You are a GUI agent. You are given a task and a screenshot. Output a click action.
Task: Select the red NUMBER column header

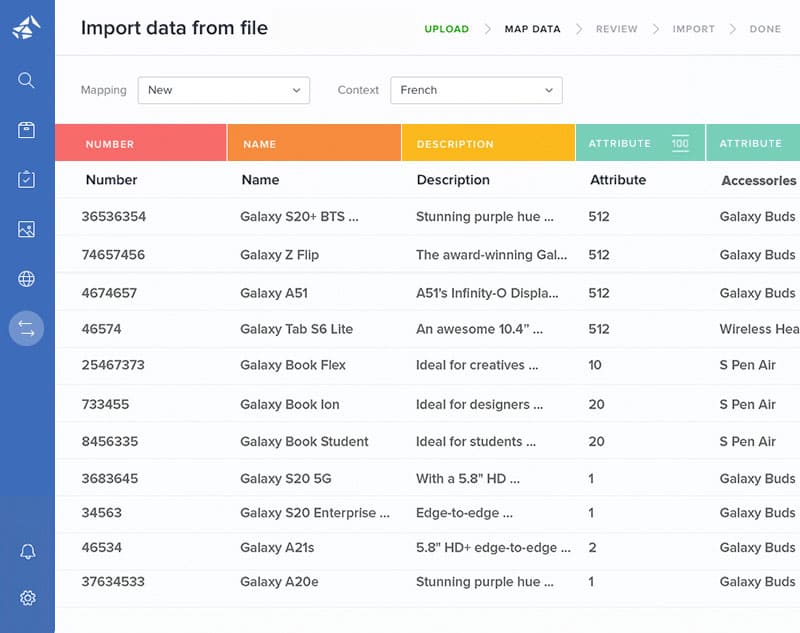coord(140,143)
